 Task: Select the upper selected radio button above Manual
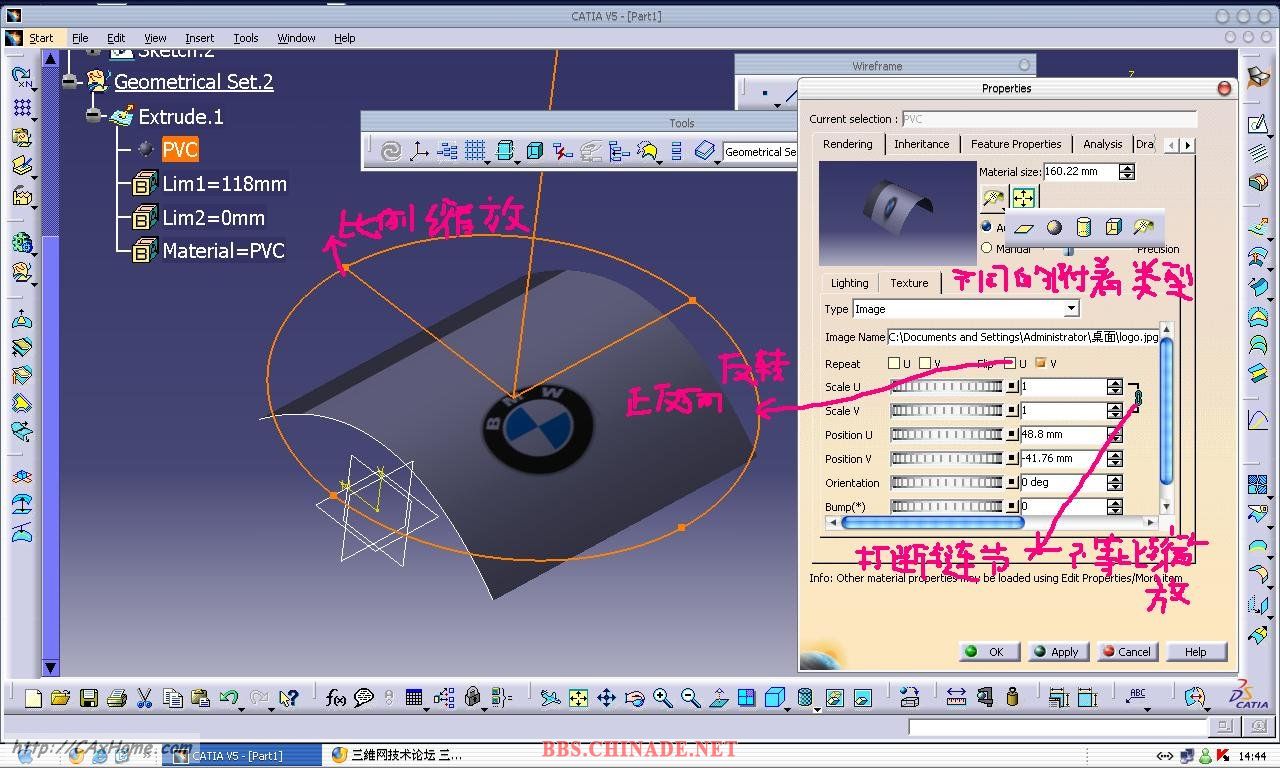[987, 227]
